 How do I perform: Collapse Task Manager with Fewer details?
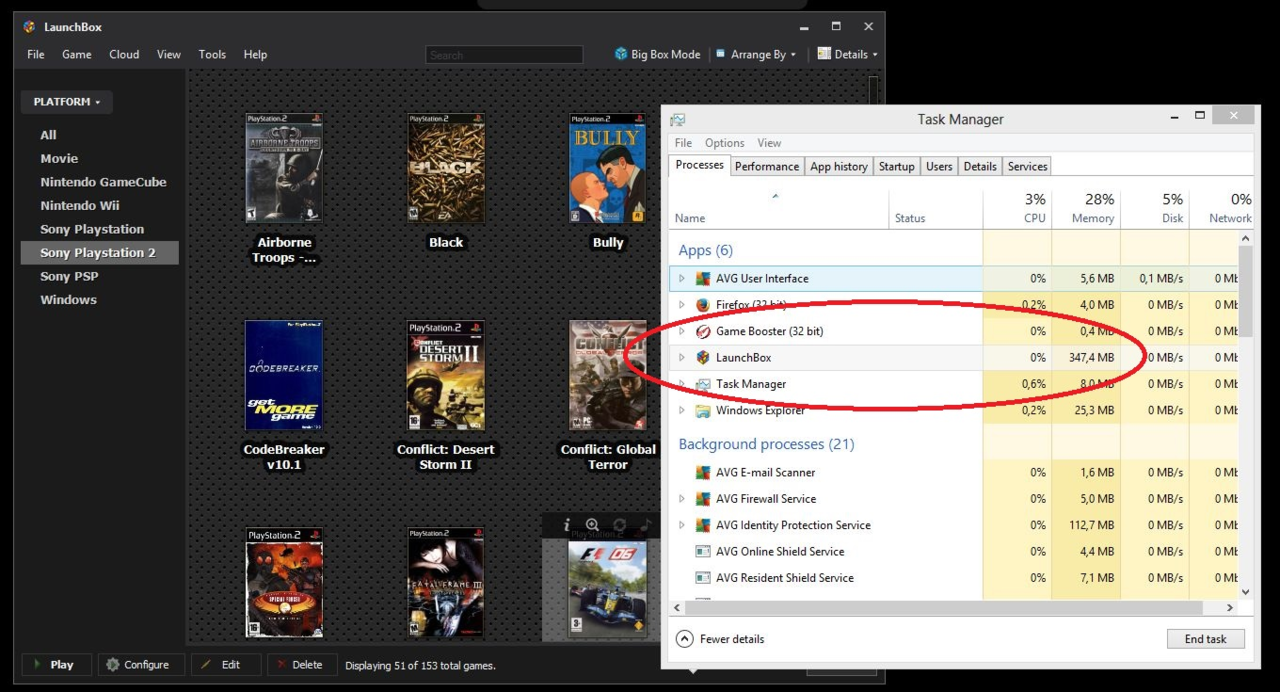pos(720,639)
